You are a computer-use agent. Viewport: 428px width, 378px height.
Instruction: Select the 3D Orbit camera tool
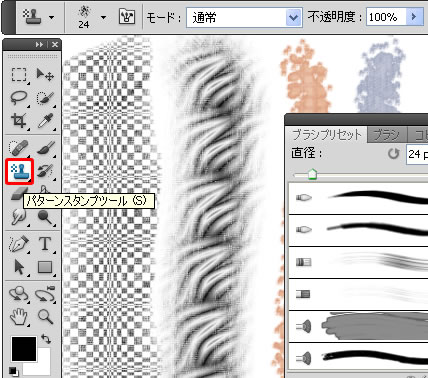45,294
